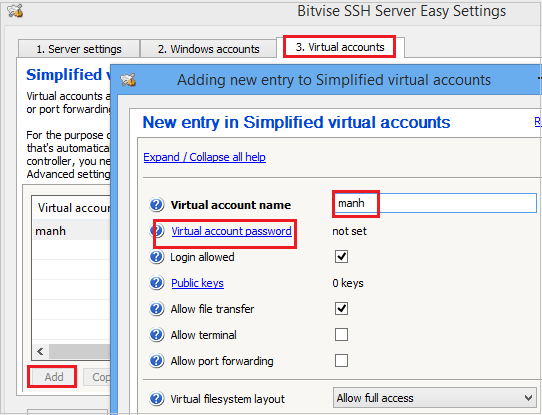The width and height of the screenshot is (542, 415).
Task: Click the New entry in Simplified virtual accounts heading
Action: 296,122
